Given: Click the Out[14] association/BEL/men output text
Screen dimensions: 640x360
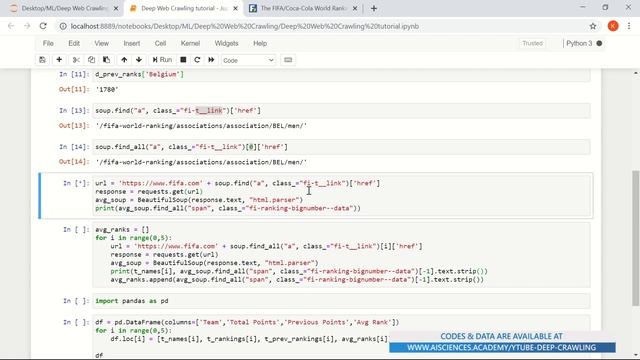Looking at the screenshot, I should coord(201,162).
